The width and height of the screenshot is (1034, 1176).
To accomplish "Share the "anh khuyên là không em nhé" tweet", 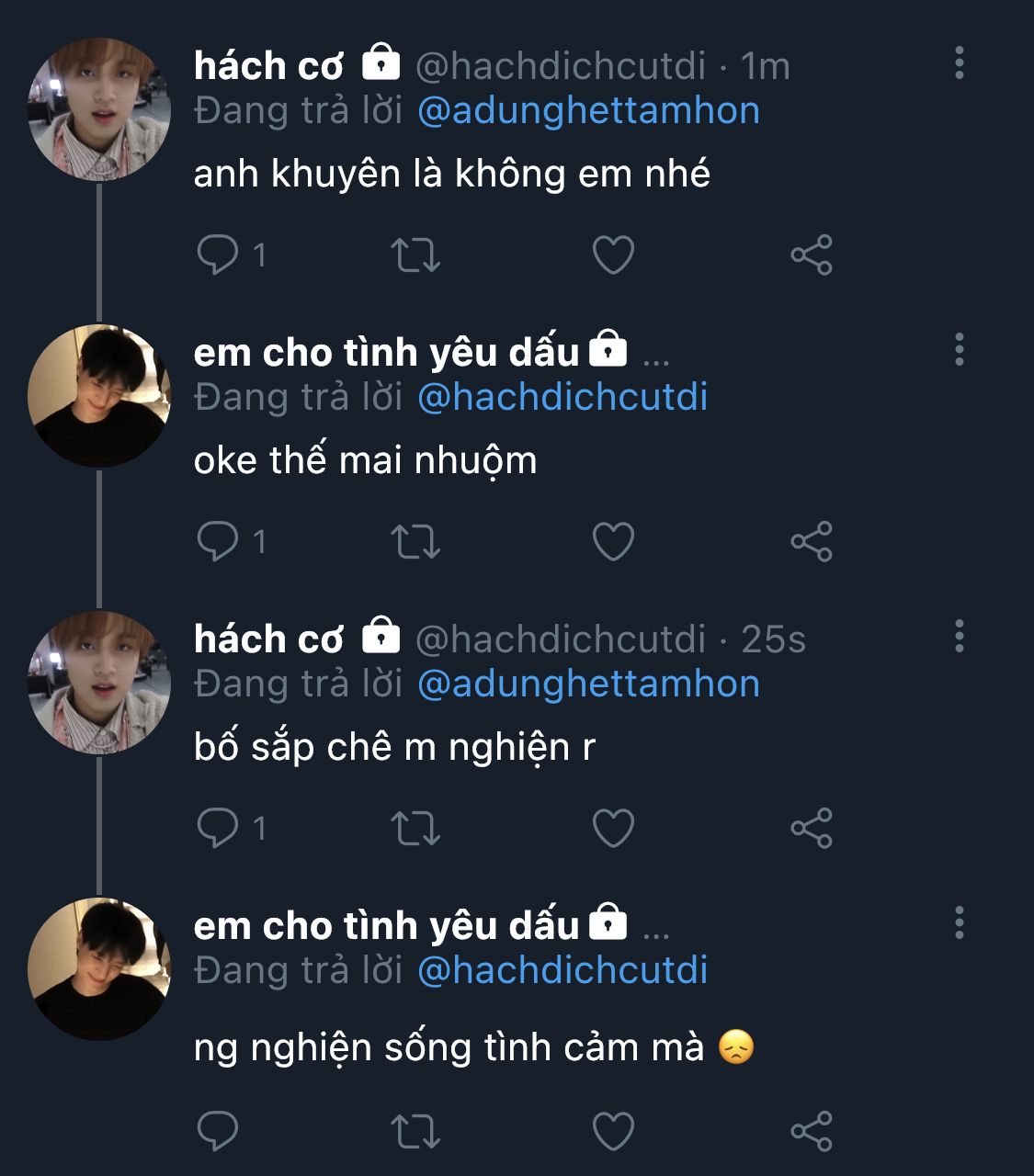I will (x=812, y=254).
